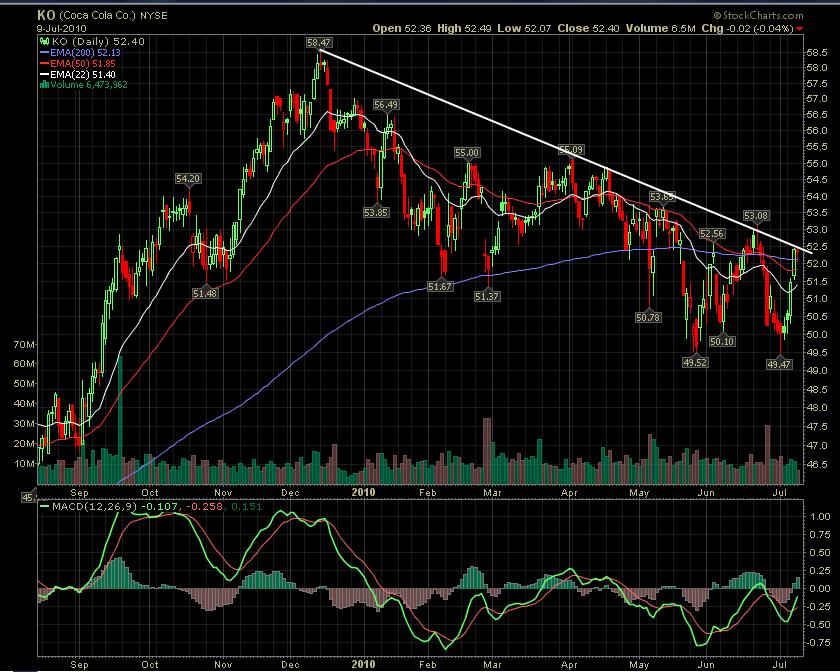Click 'EMA(22) 51.40' legend entry
Image resolution: width=840 pixels, height=672 pixels.
(x=82, y=74)
